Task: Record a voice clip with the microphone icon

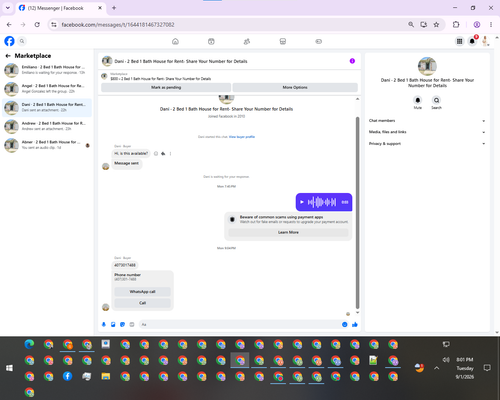Action: [104, 324]
